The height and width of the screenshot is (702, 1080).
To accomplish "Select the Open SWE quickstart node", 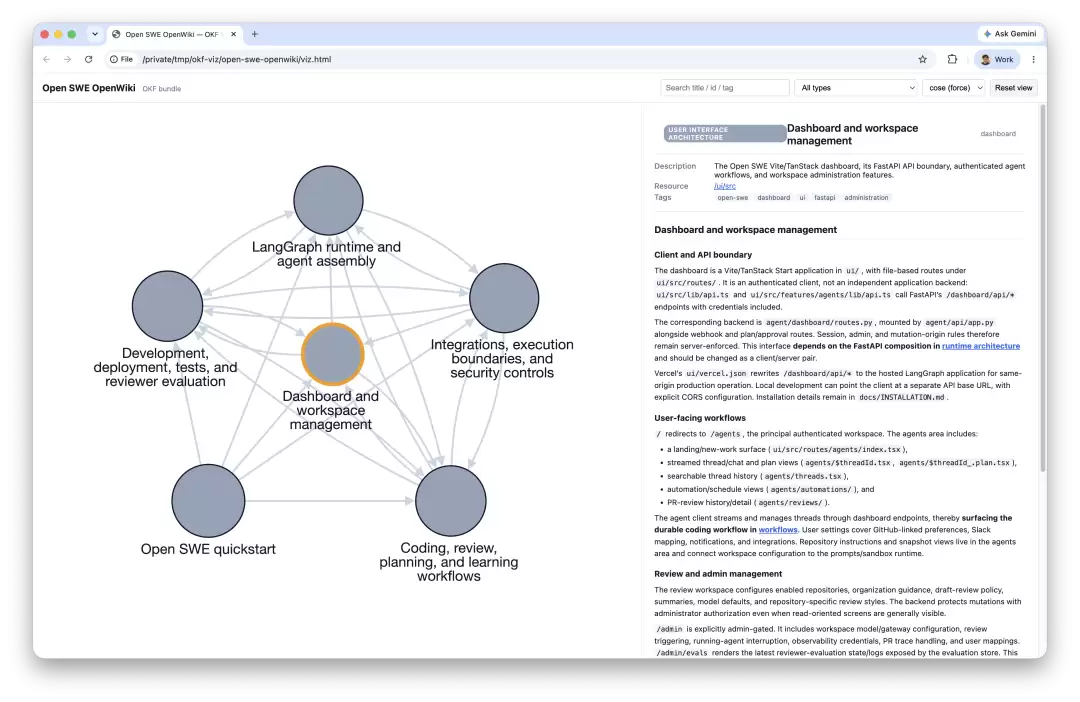I will (208, 501).
